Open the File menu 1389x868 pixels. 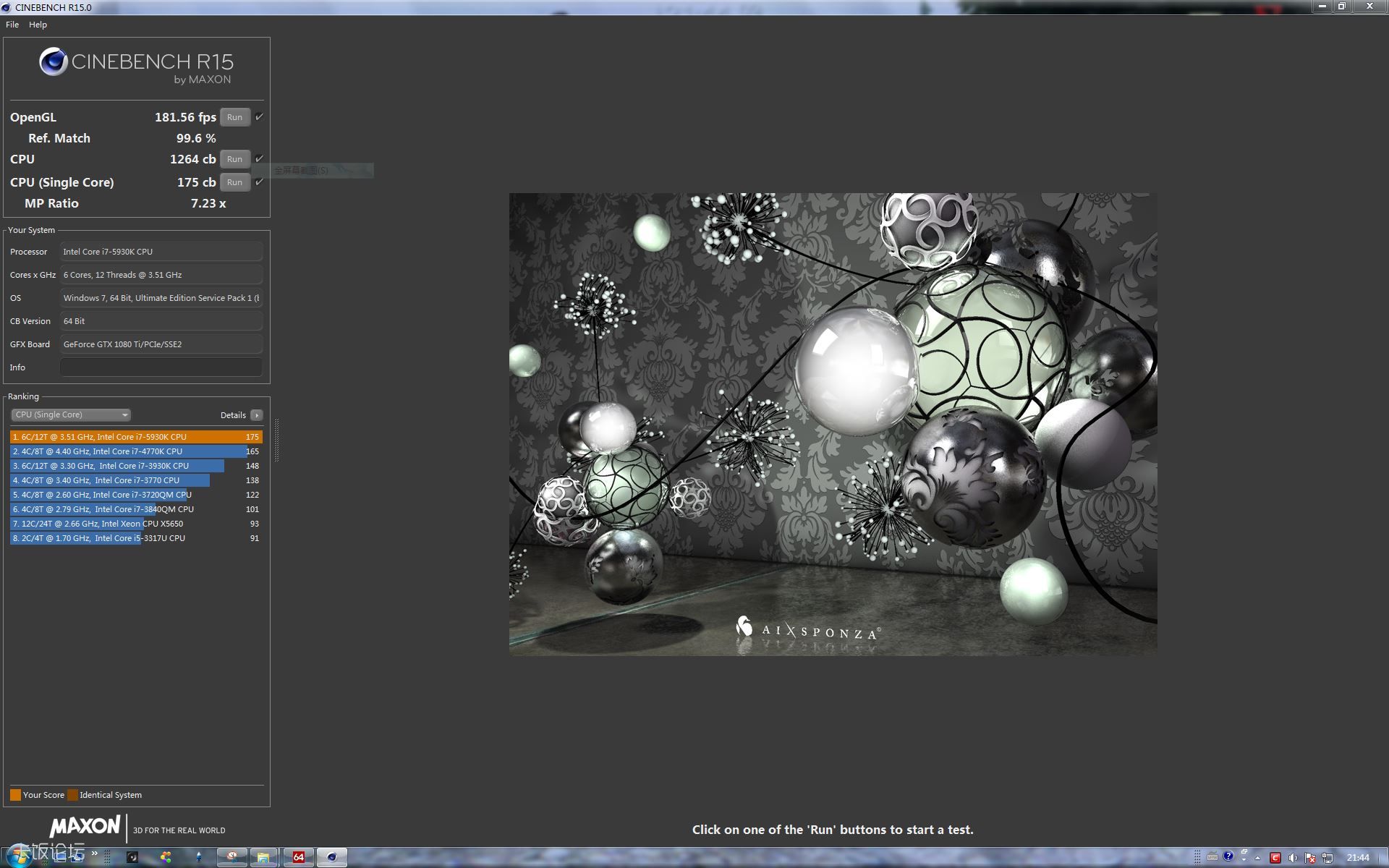tap(12, 25)
